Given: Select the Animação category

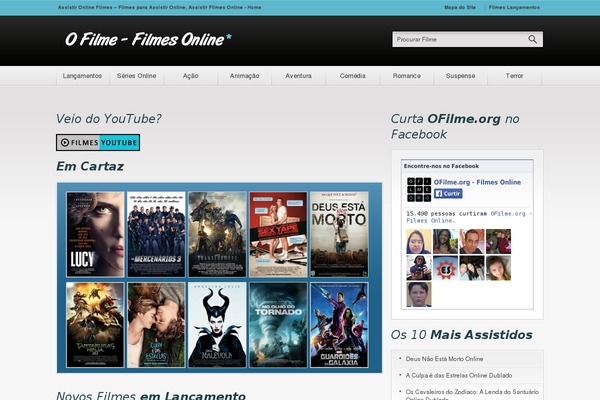Looking at the screenshot, I should pos(245,76).
